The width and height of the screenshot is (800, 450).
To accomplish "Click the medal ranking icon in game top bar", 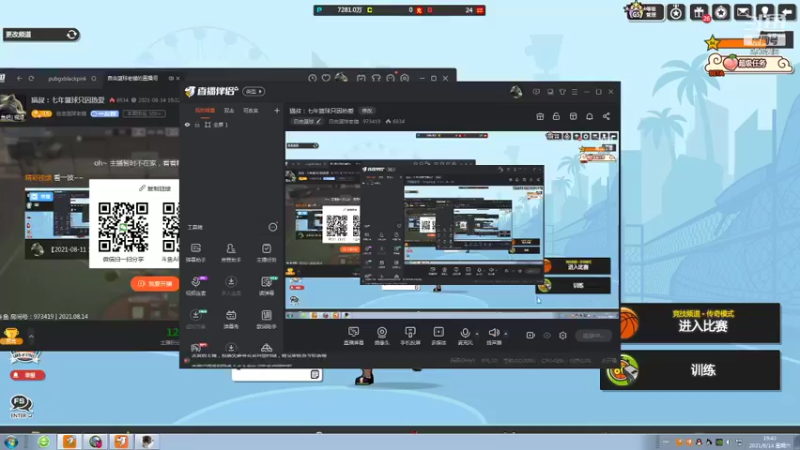I will pos(676,12).
